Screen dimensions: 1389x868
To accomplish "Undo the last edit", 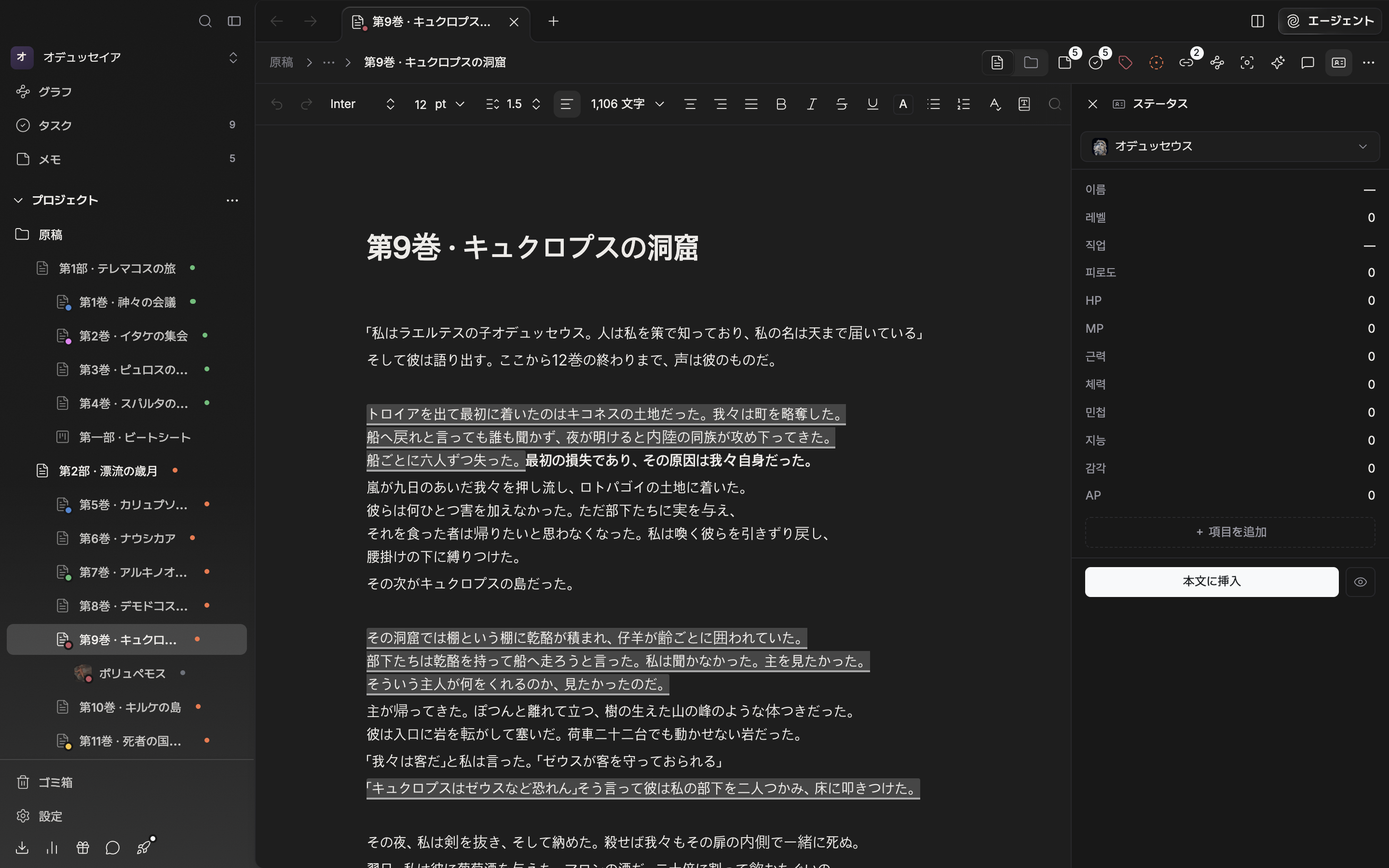I will click(277, 104).
